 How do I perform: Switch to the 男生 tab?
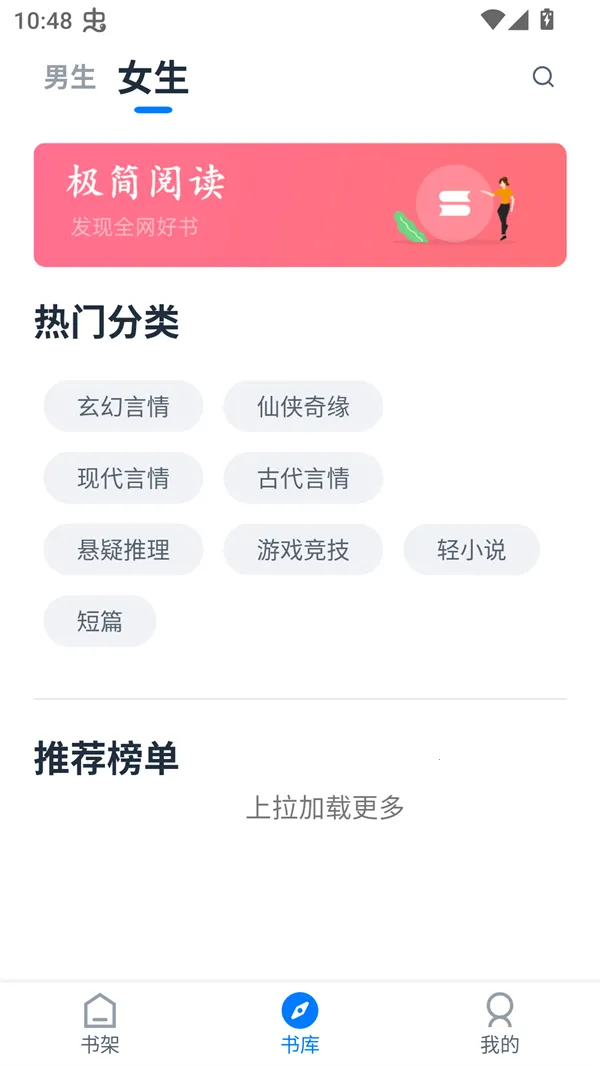68,77
